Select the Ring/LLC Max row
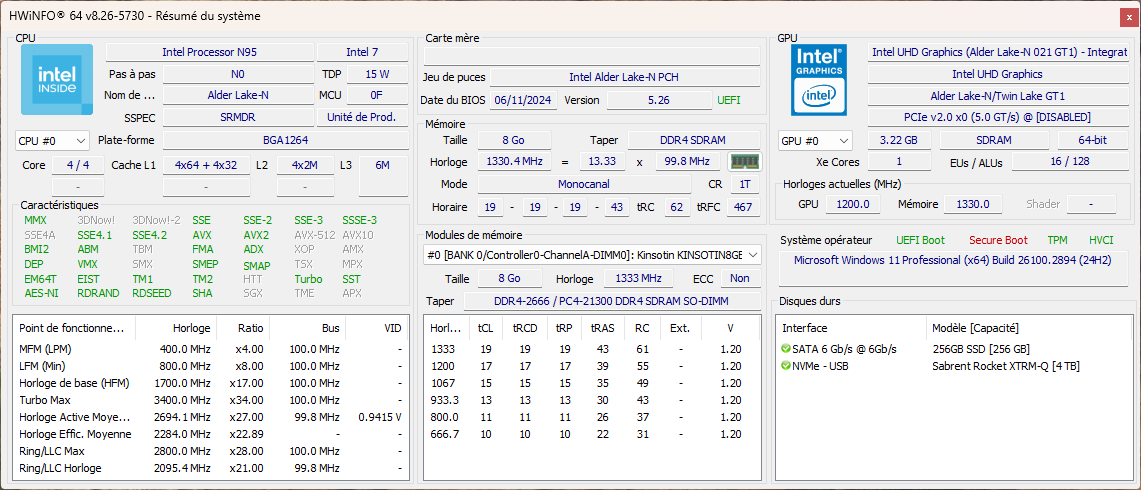The width and height of the screenshot is (1141, 490). pos(210,451)
